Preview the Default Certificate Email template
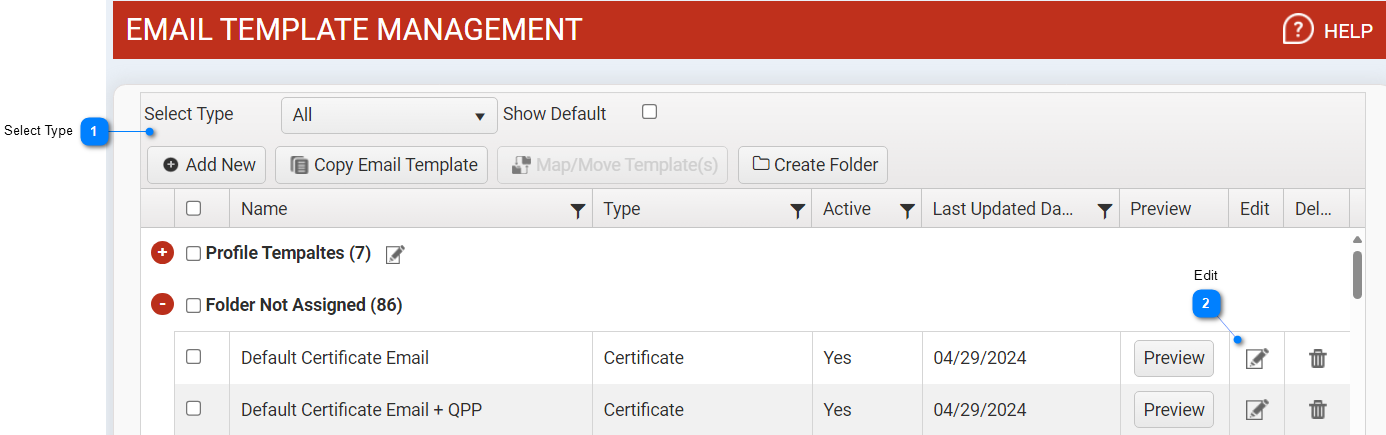This screenshot has height=435, width=1386. click(1173, 358)
